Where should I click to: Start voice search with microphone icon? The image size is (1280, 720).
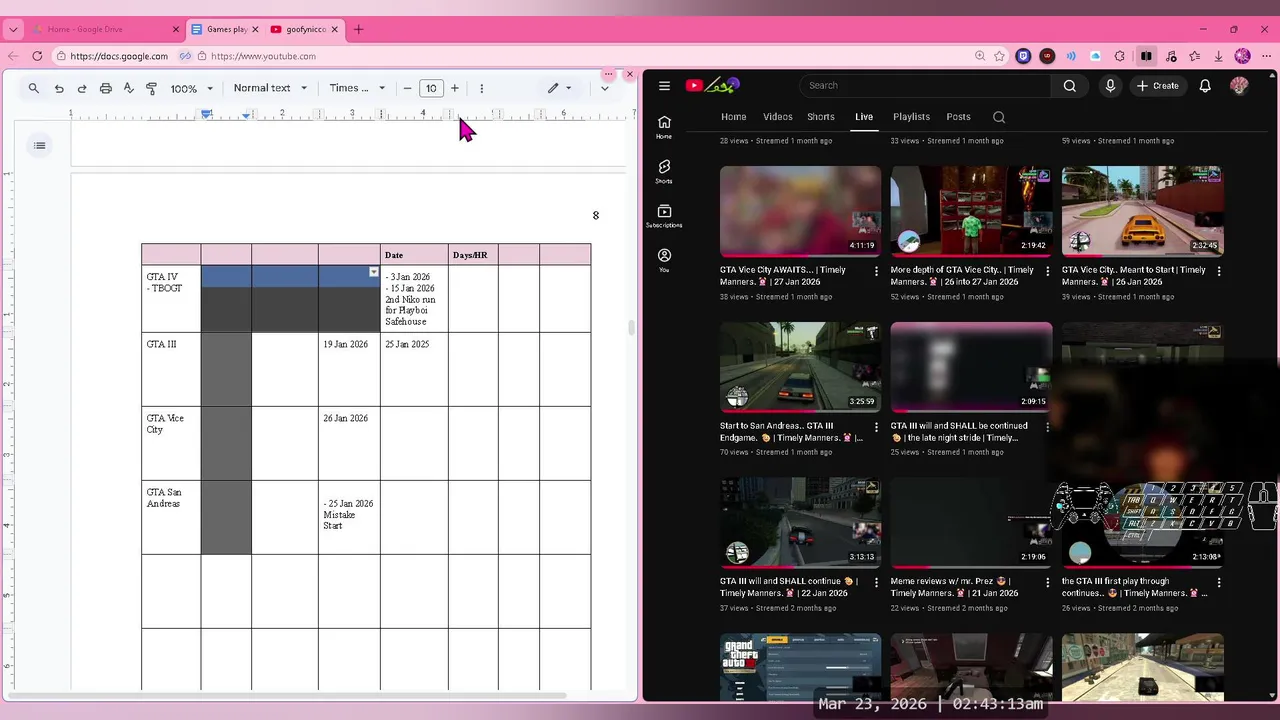pos(1110,86)
